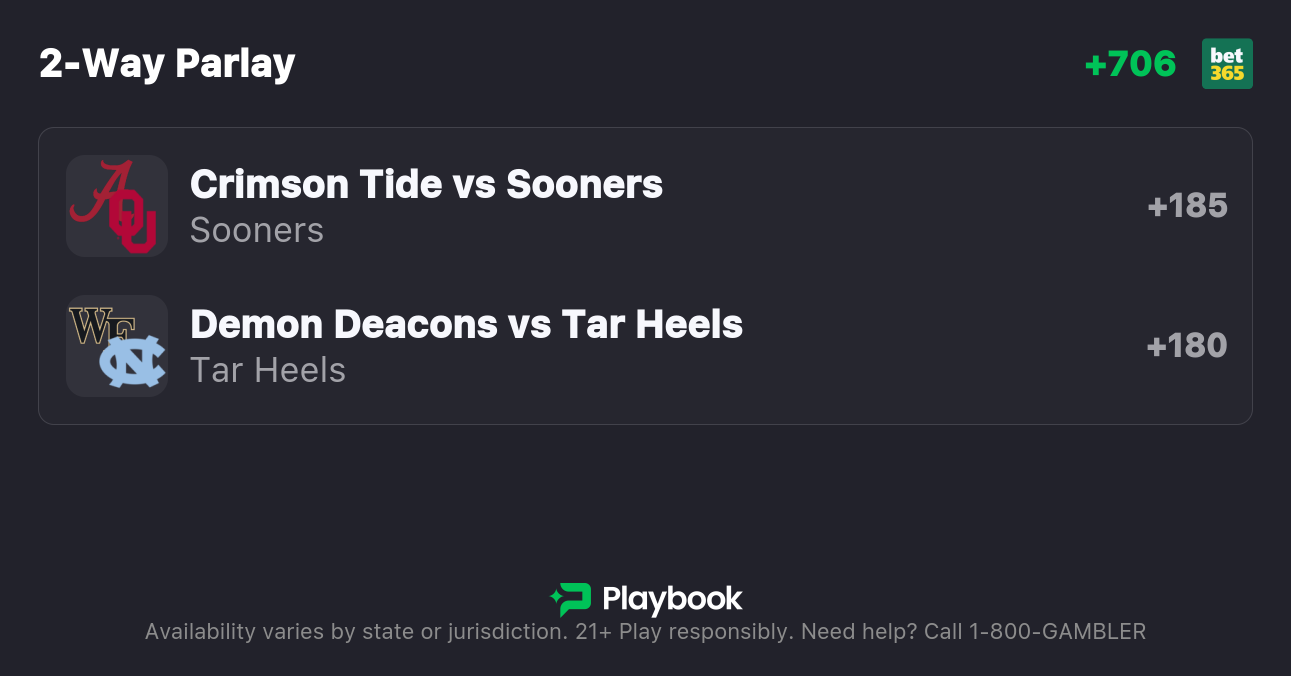Click the gray Tar Heels pick label
1291x676 pixels.
[268, 370]
